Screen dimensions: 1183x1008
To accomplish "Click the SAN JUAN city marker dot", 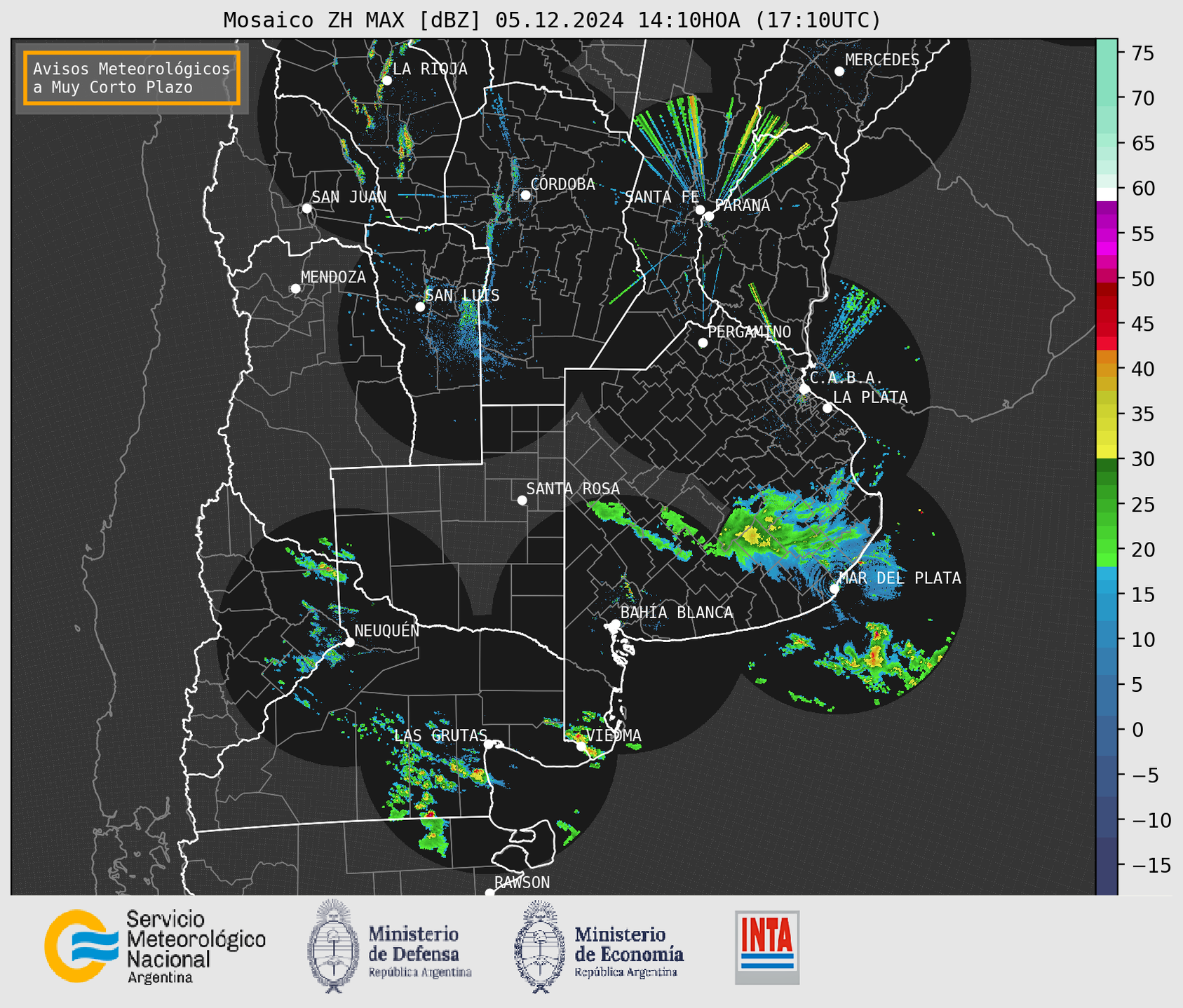I will [306, 208].
